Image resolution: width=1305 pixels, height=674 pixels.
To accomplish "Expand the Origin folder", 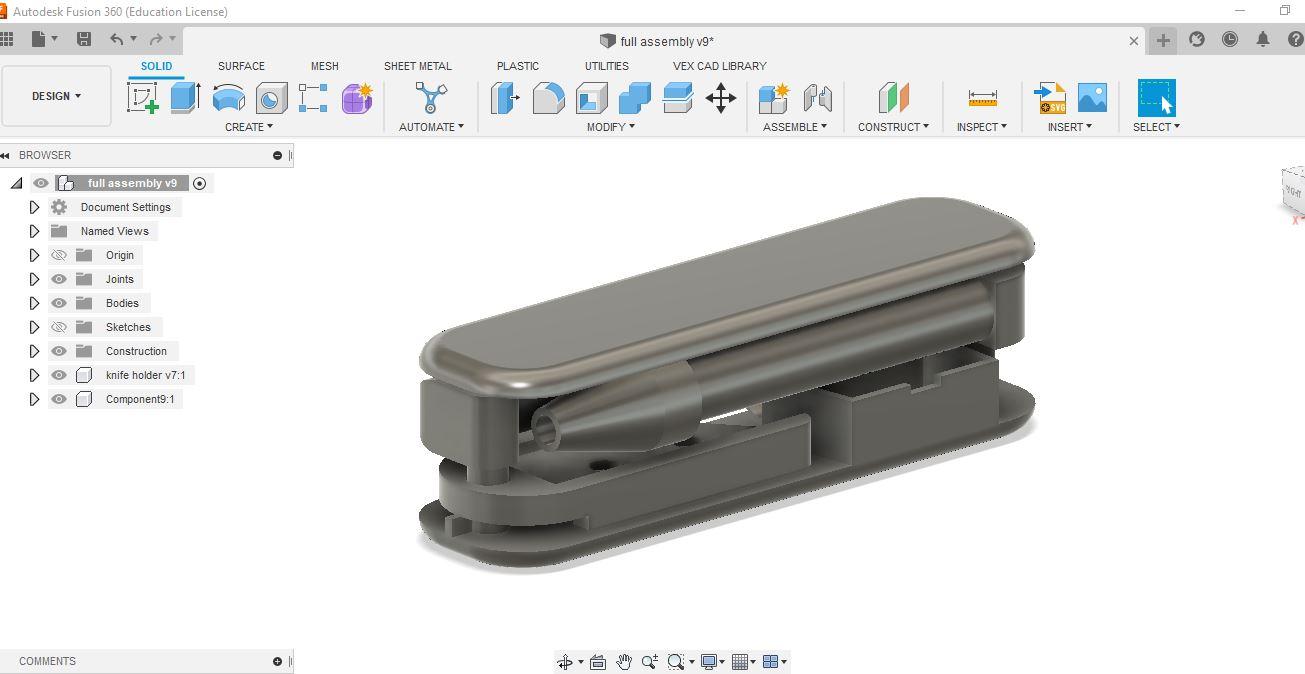I will point(34,255).
